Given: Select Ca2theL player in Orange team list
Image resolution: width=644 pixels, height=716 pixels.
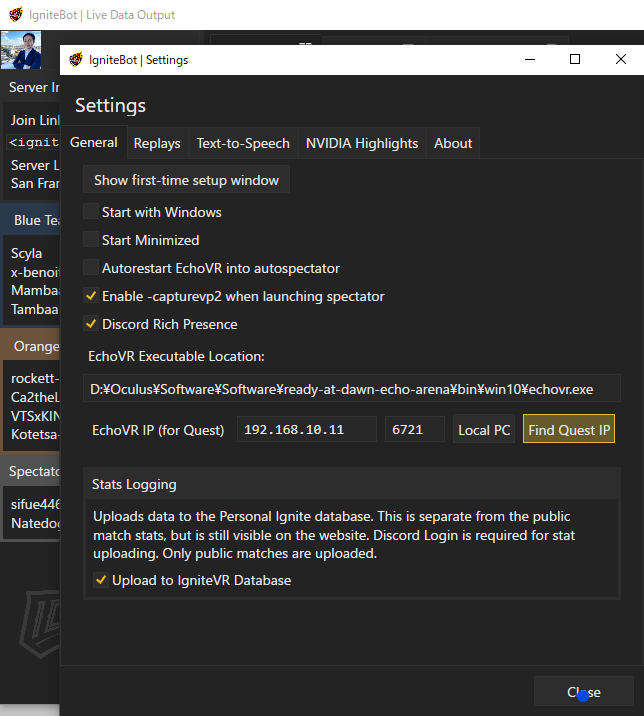Looking at the screenshot, I should click(x=35, y=397).
